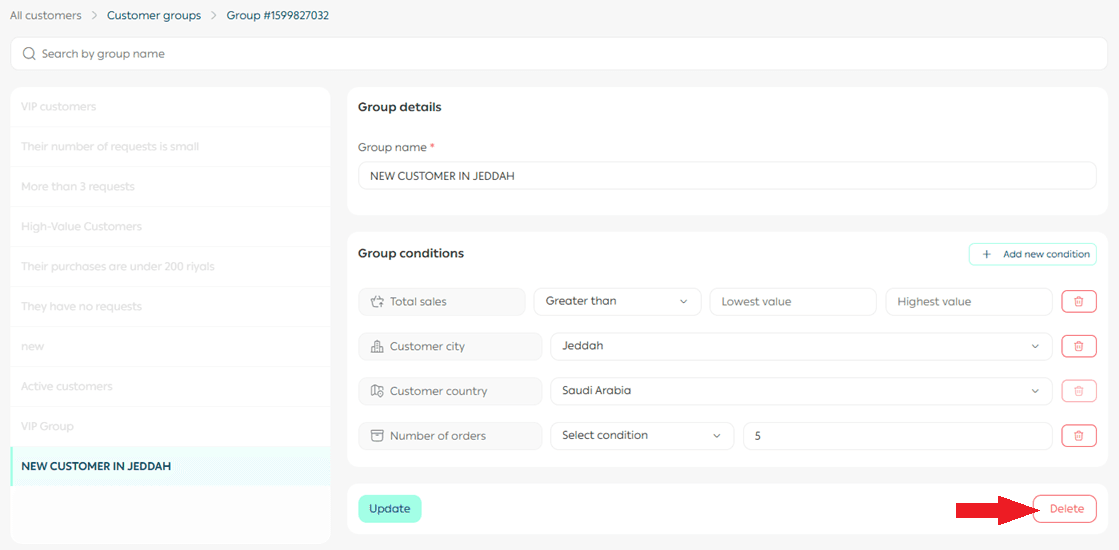Click the Update button
The width and height of the screenshot is (1119, 550).
[x=390, y=509]
